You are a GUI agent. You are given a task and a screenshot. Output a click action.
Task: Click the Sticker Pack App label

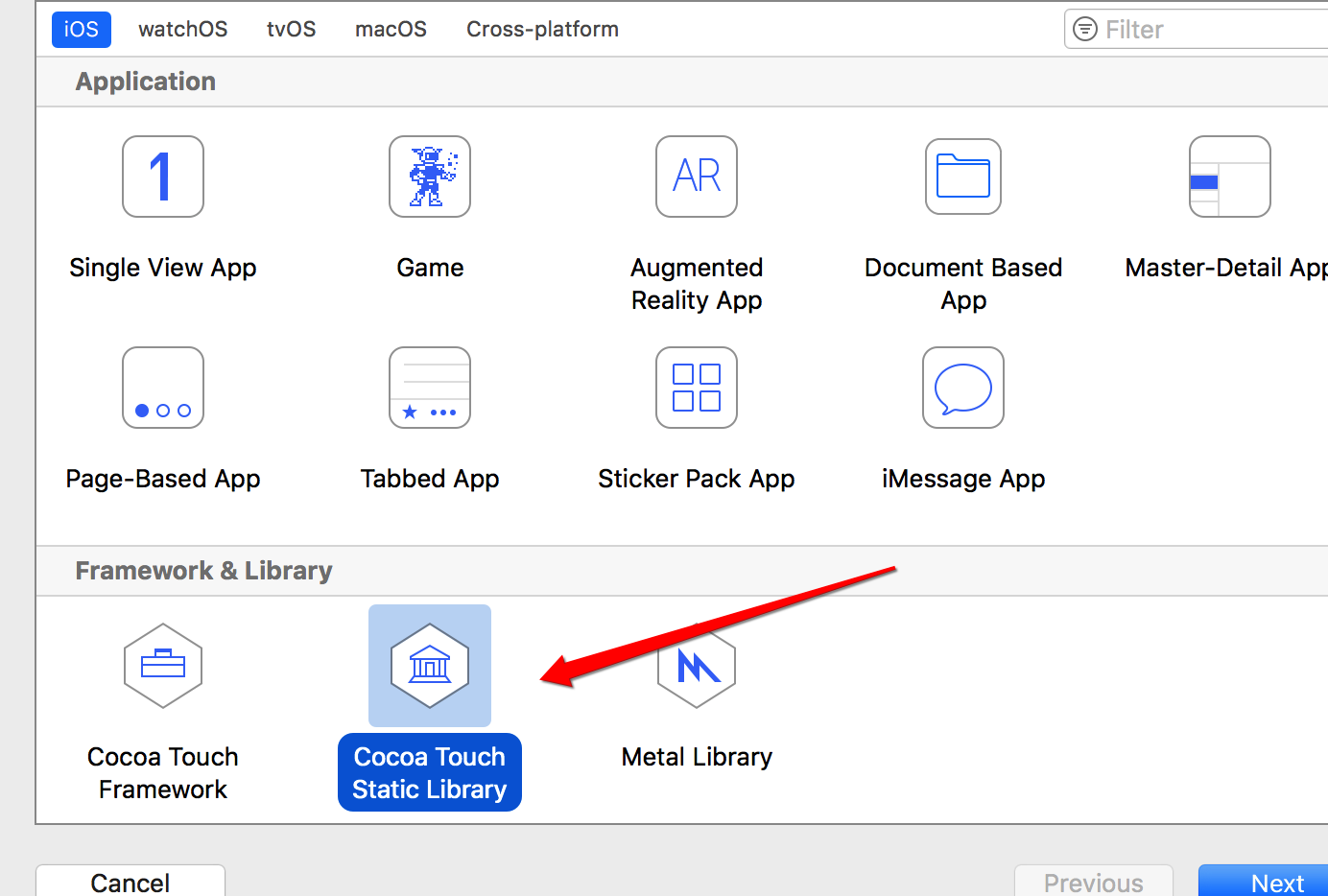[697, 479]
